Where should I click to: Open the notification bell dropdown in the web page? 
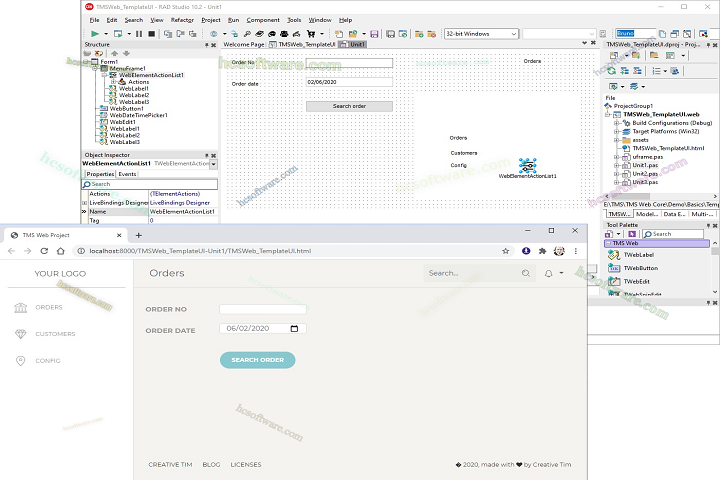coord(554,273)
